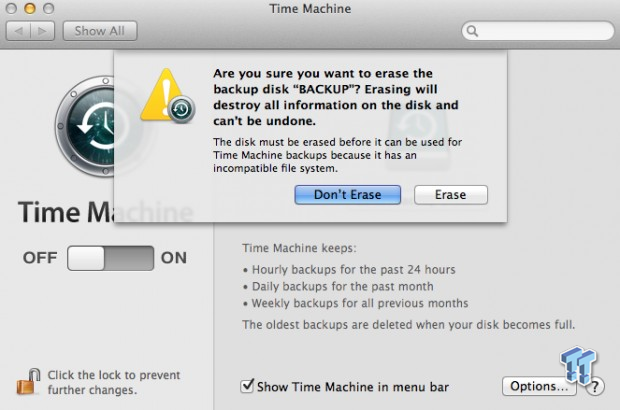Screen dimensions: 620x410
Task: Uncheck Show Time Machine in menu bar
Action: pyautogui.click(x=247, y=385)
